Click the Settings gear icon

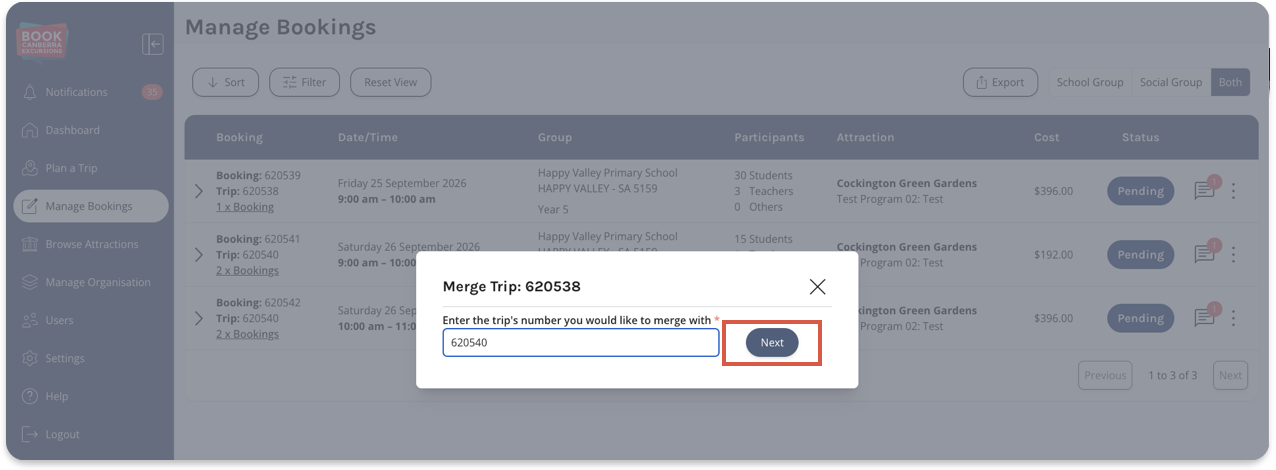[30, 358]
